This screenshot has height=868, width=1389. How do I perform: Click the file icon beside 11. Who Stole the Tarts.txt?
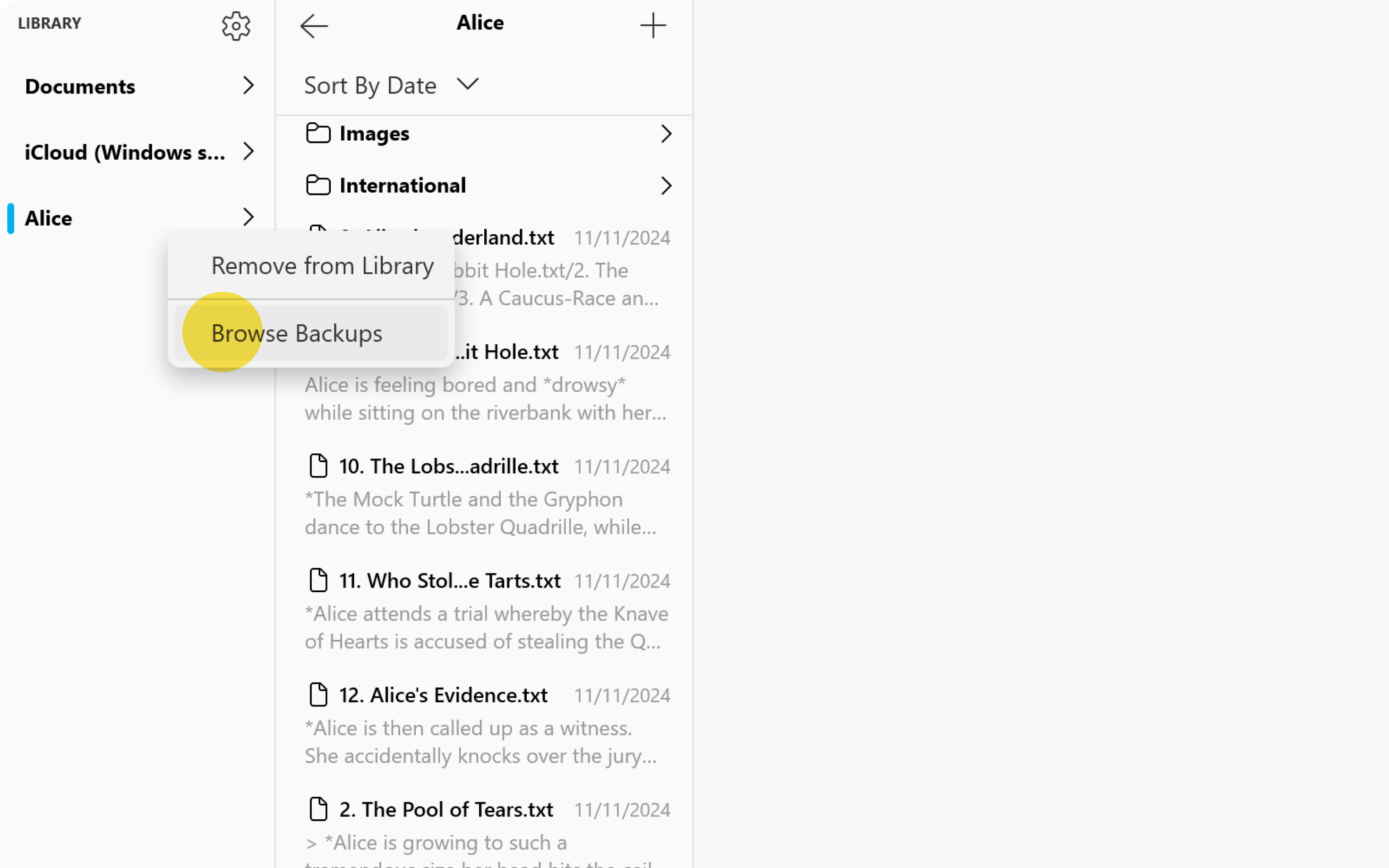pyautogui.click(x=318, y=580)
